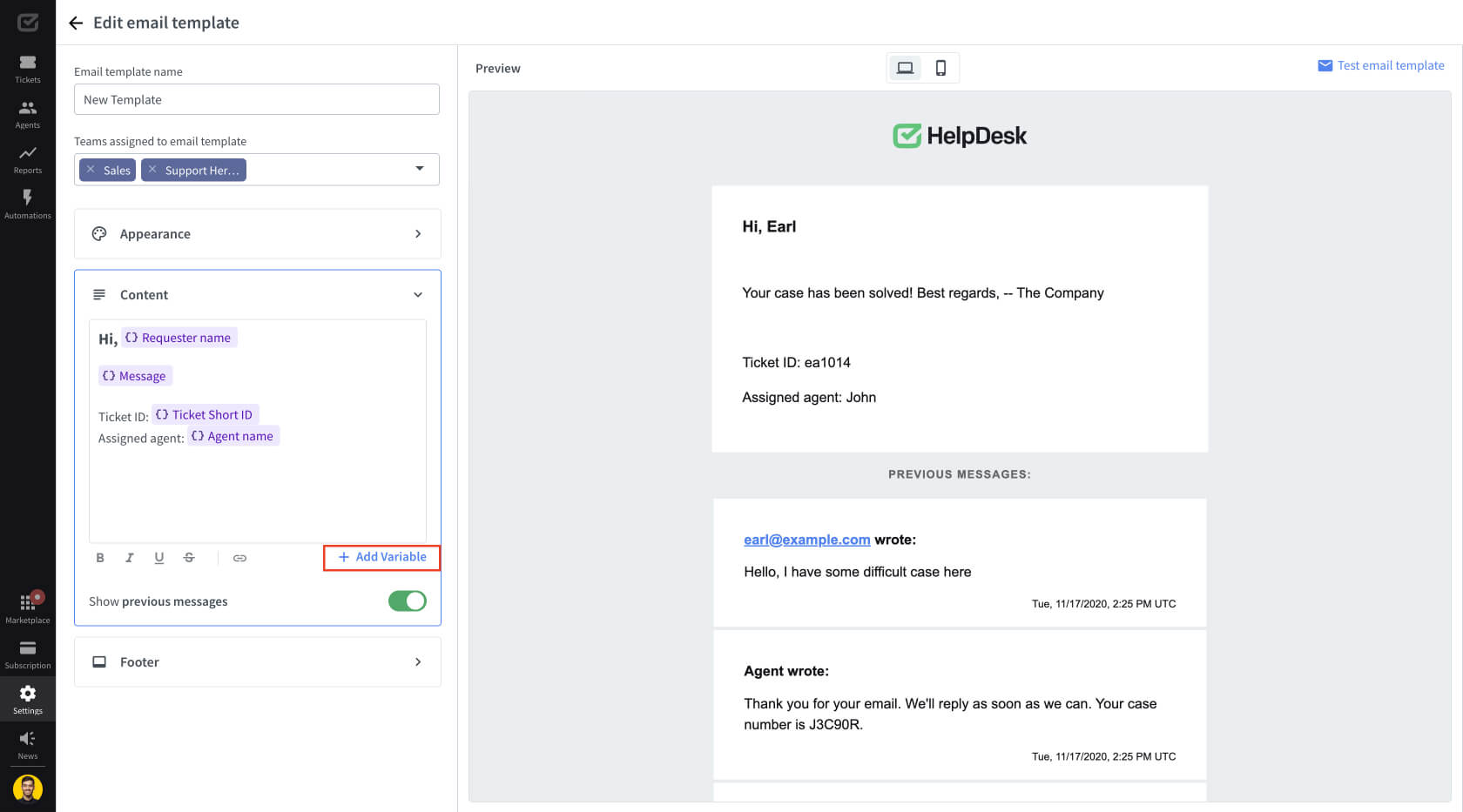Viewport: 1463px width, 812px height.
Task: Click the Add Variable button
Action: tap(382, 557)
